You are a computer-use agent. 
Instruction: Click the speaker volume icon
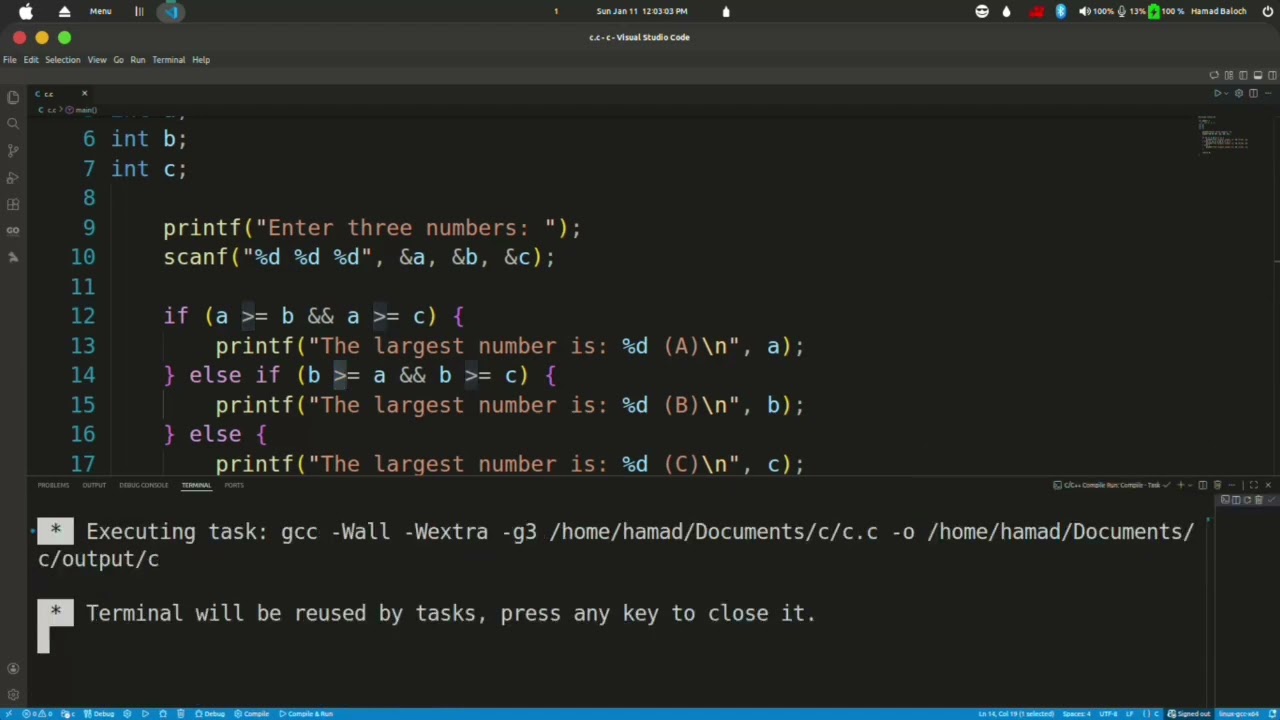[x=1084, y=11]
